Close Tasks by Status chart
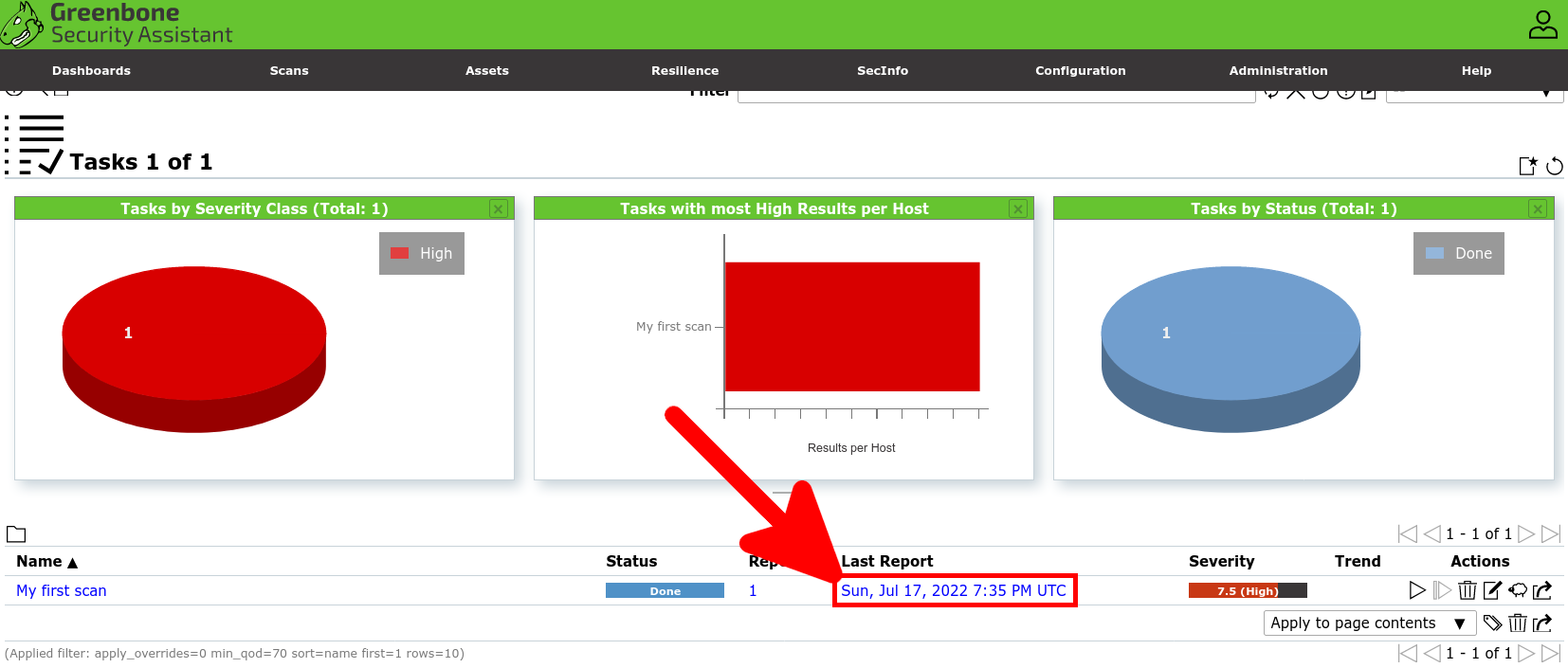Viewport: 1568px width, 668px height. pyautogui.click(x=1538, y=208)
